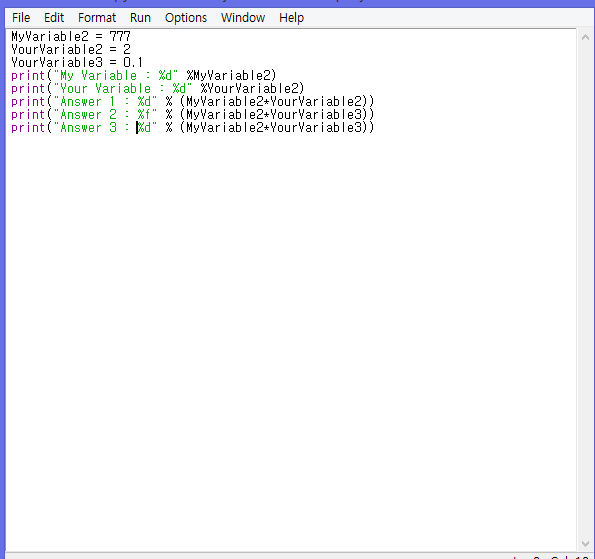Open the Window menu
The image size is (595, 559).
243,17
